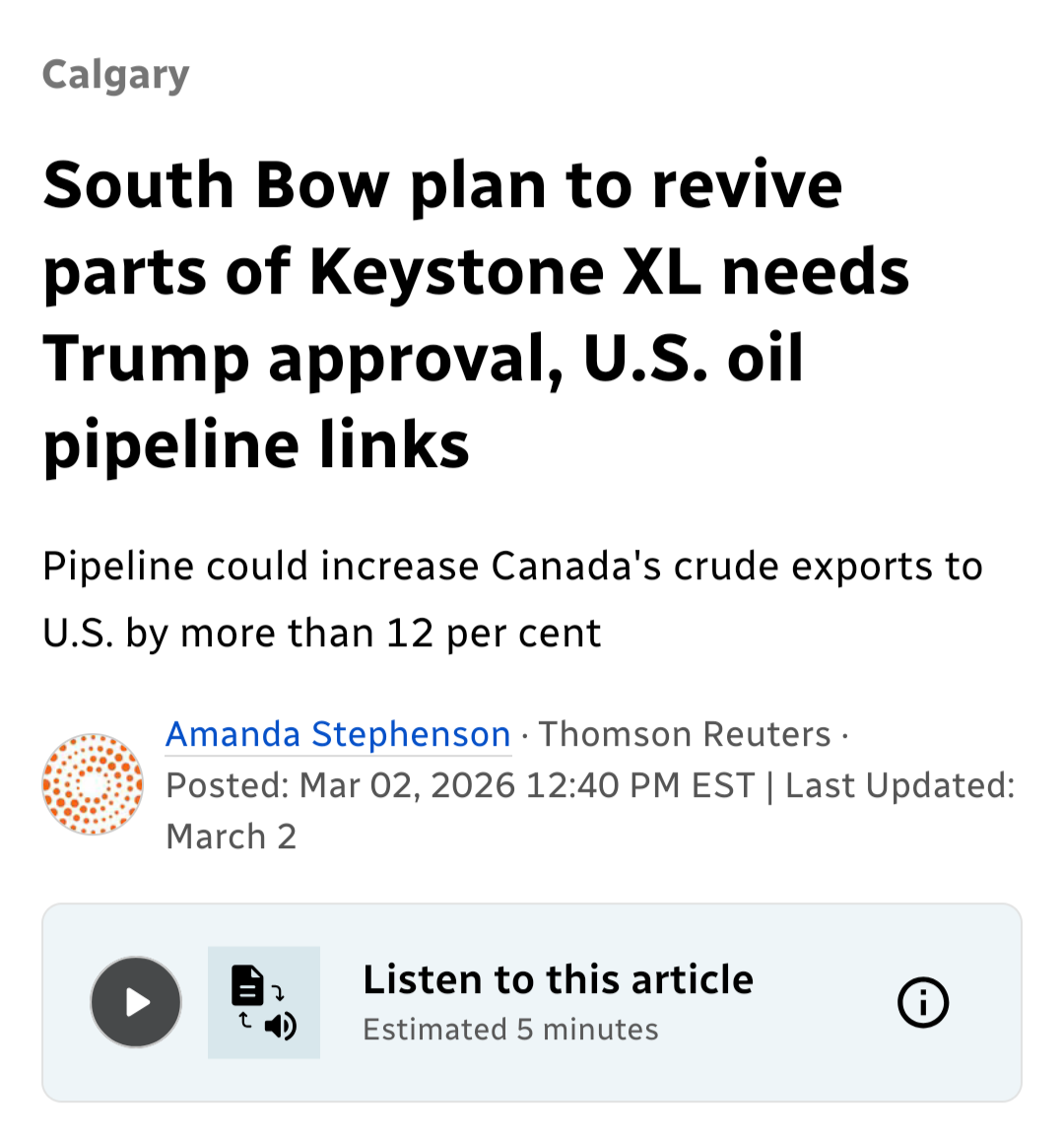Click the document symbol in the audio icon
The image size is (1064, 1137).
[247, 984]
